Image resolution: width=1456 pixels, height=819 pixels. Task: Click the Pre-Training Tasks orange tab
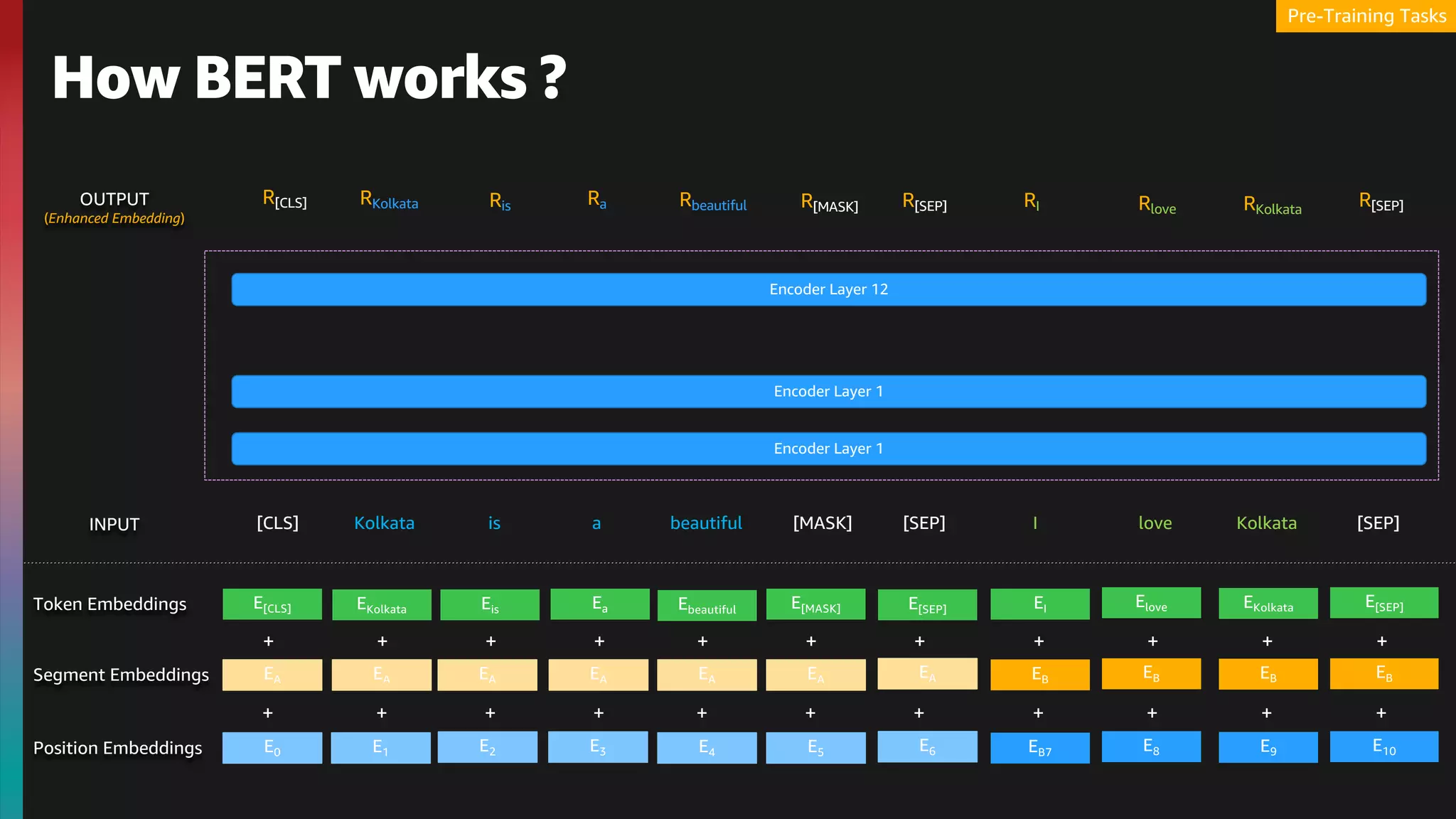point(1366,16)
